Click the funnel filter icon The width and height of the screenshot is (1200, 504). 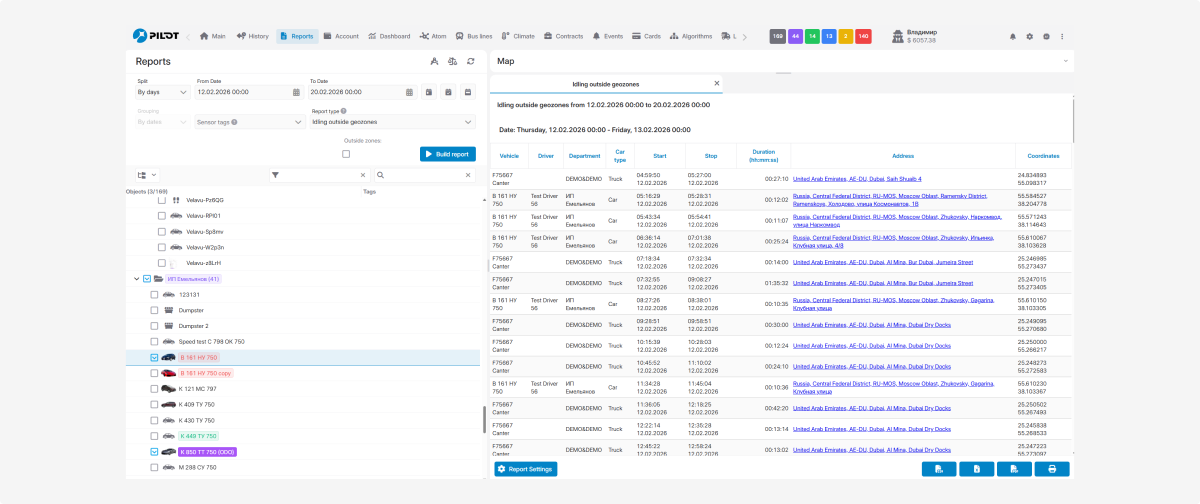[x=275, y=175]
